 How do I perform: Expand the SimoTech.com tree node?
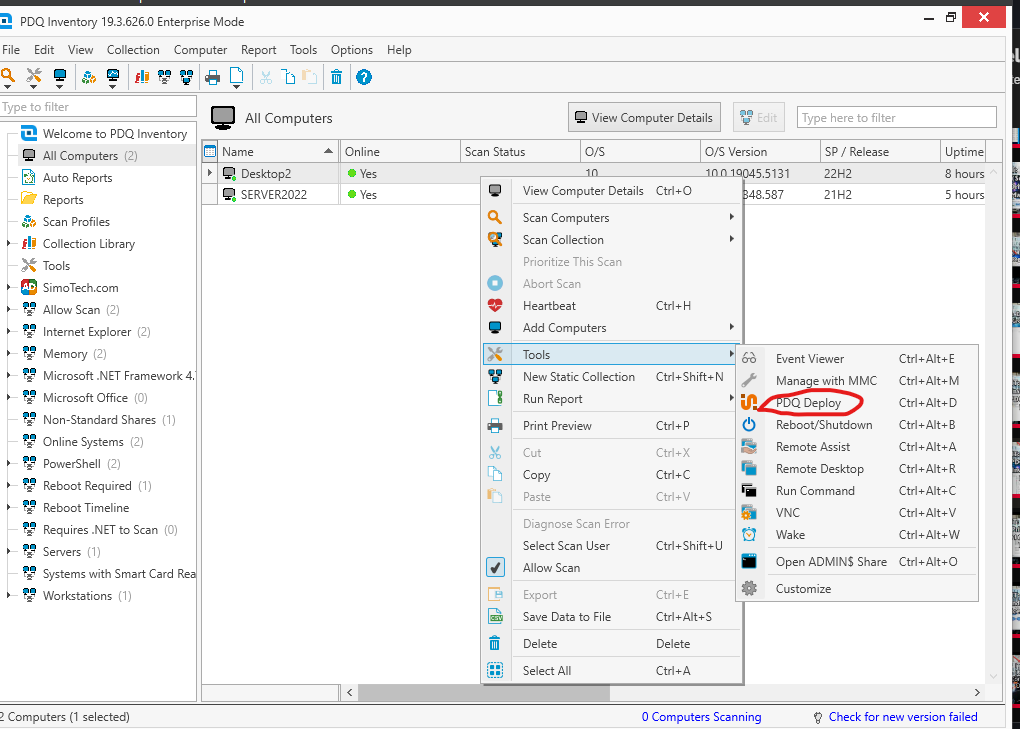tap(8, 287)
